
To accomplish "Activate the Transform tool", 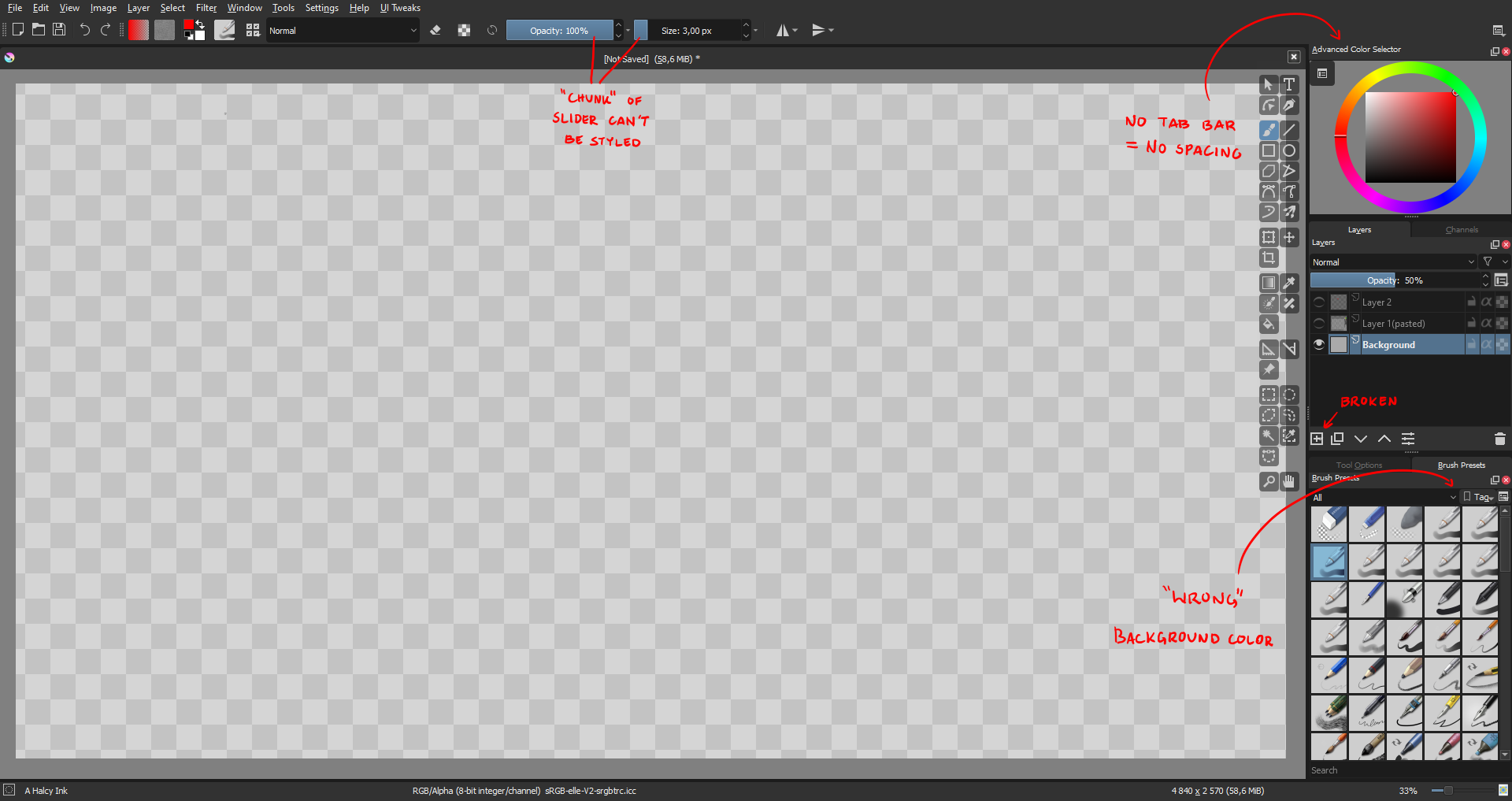I will click(x=1269, y=237).
